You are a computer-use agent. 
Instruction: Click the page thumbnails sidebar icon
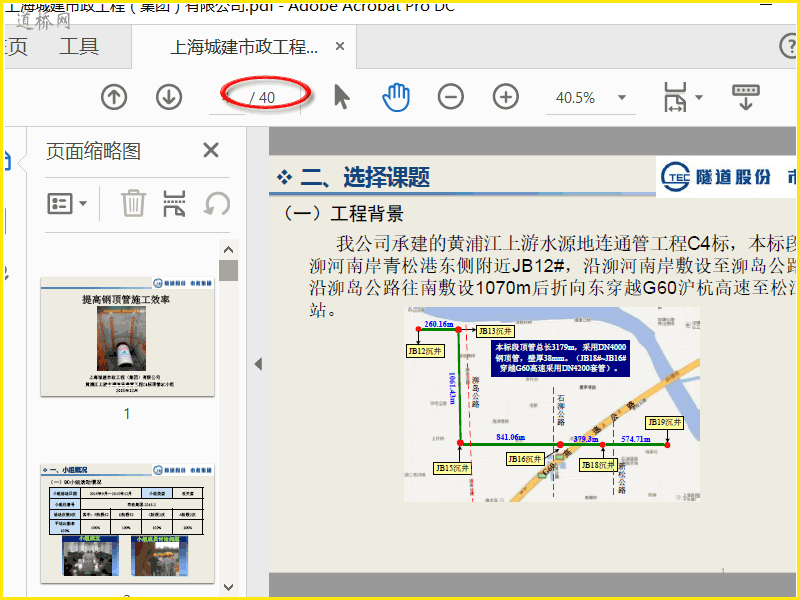[x=7, y=161]
